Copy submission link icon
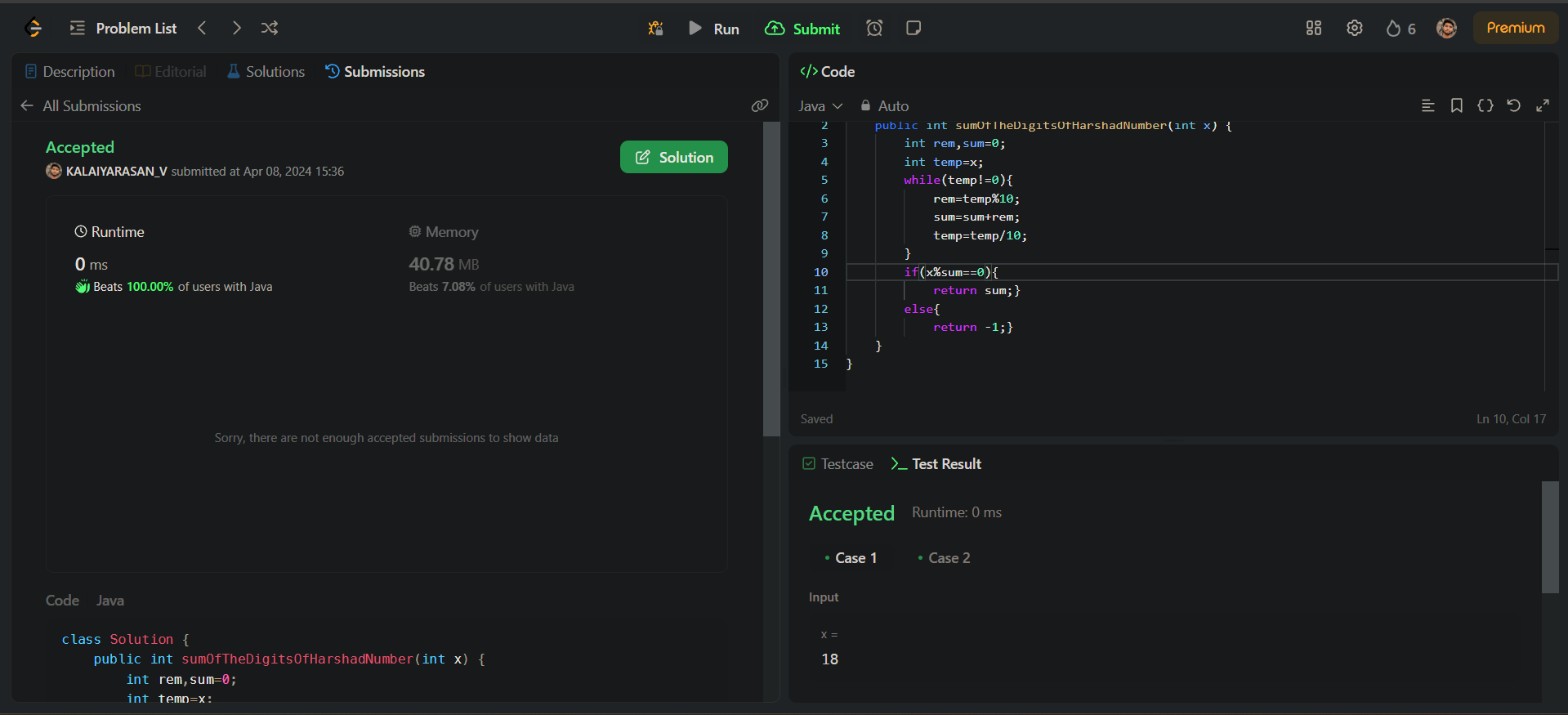 (760, 105)
